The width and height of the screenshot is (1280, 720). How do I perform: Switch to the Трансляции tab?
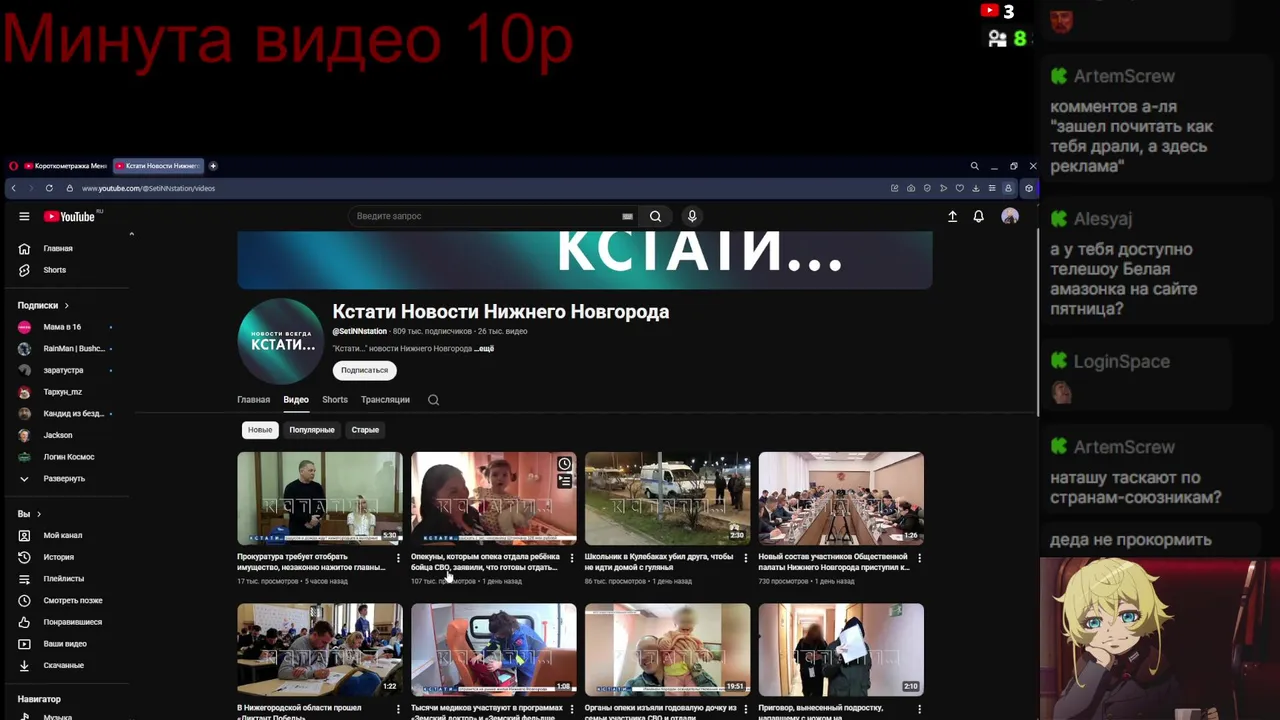[x=385, y=400]
